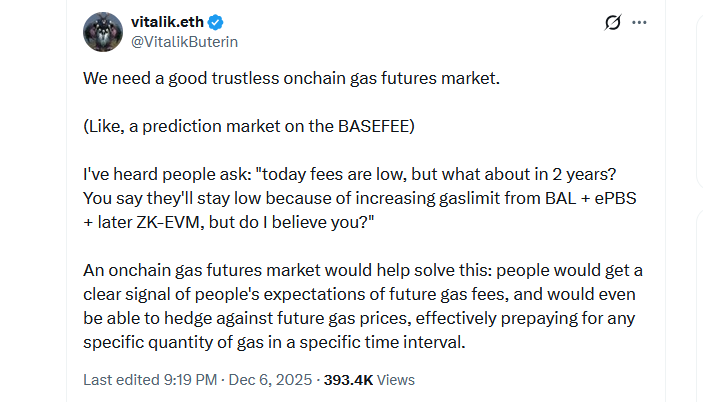Open the @VitalikButerin handle link
This screenshot has width=703, height=402.
(x=185, y=42)
